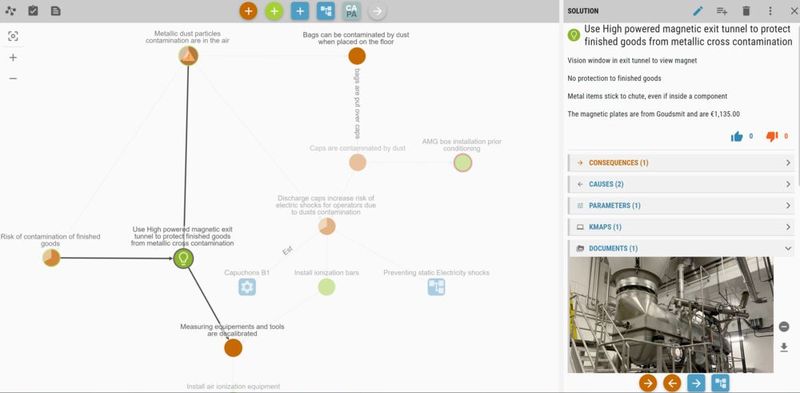The height and width of the screenshot is (393, 800).
Task: Delete the solution with trash icon
Action: (x=746, y=11)
